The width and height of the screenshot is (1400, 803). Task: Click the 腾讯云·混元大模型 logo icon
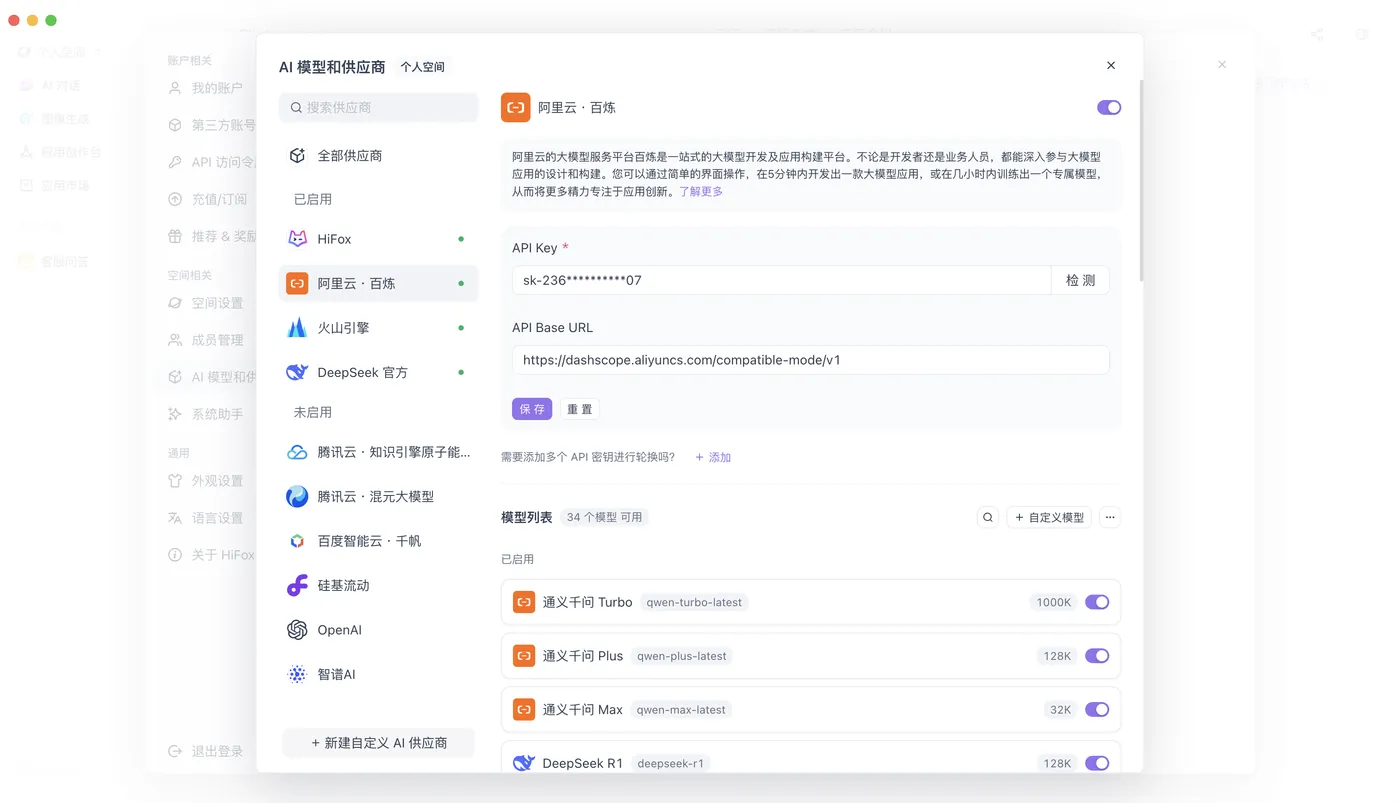click(297, 496)
